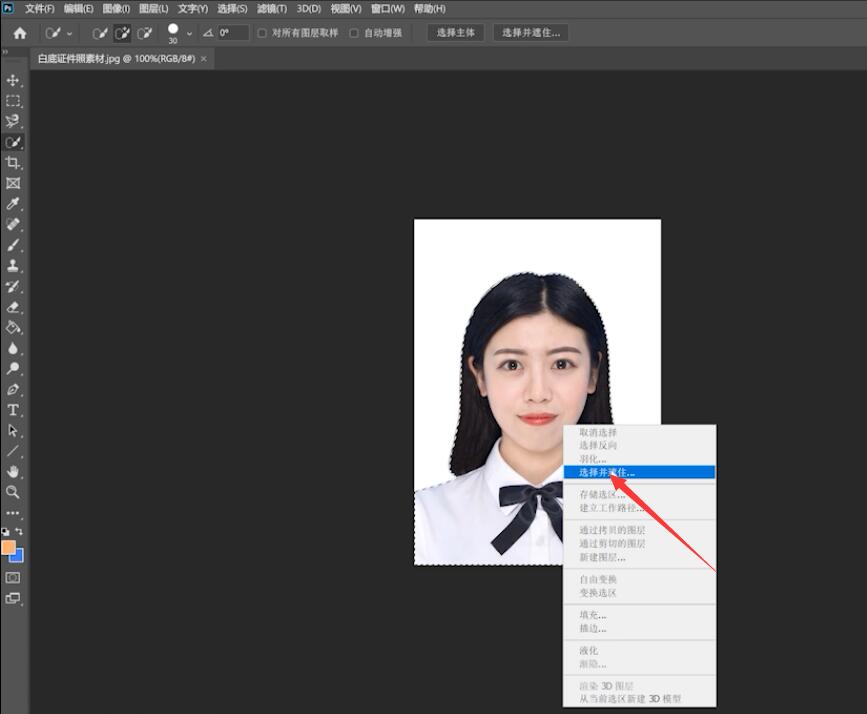Select the Pen tool
The width and height of the screenshot is (867, 714).
click(13, 389)
